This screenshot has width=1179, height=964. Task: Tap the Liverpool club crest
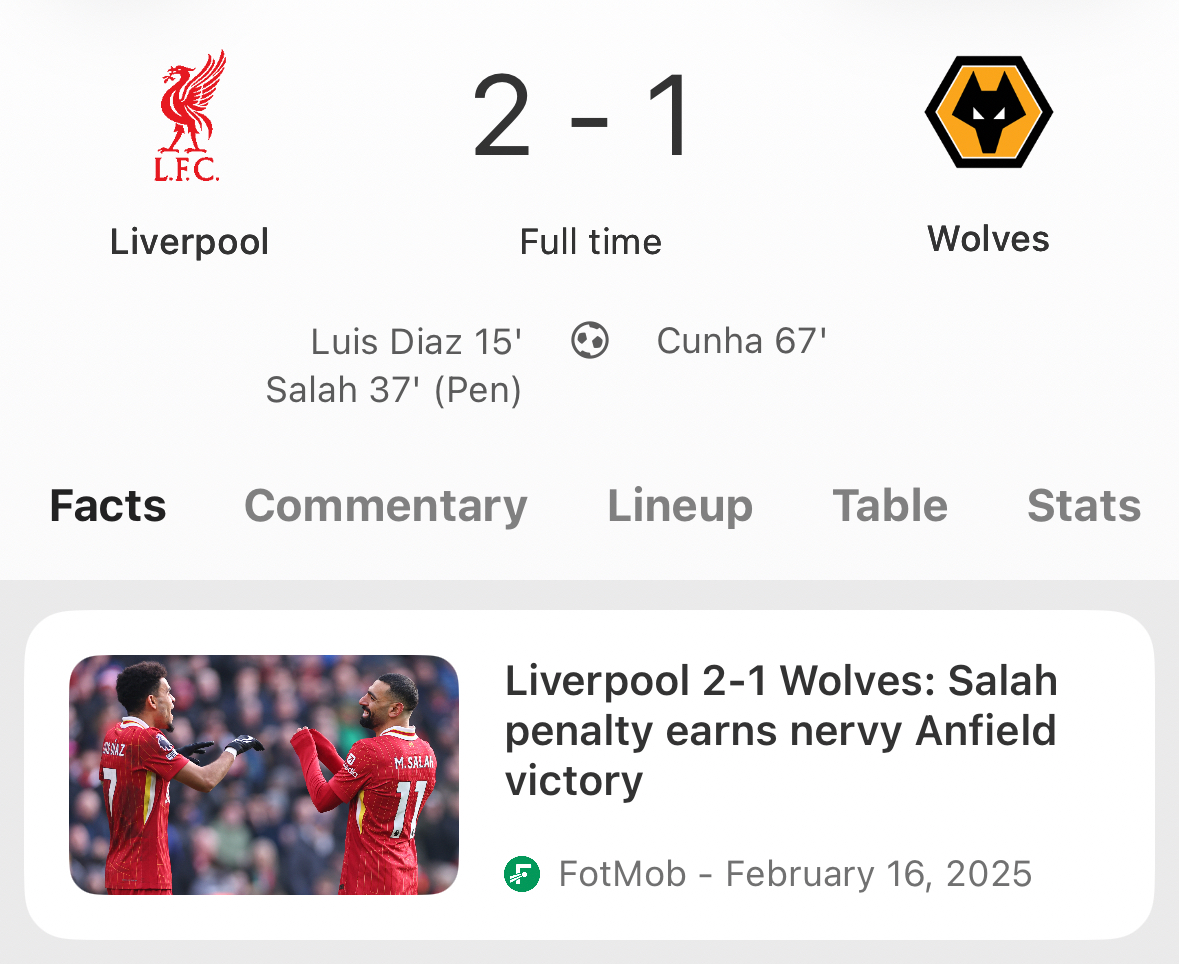pos(189,116)
